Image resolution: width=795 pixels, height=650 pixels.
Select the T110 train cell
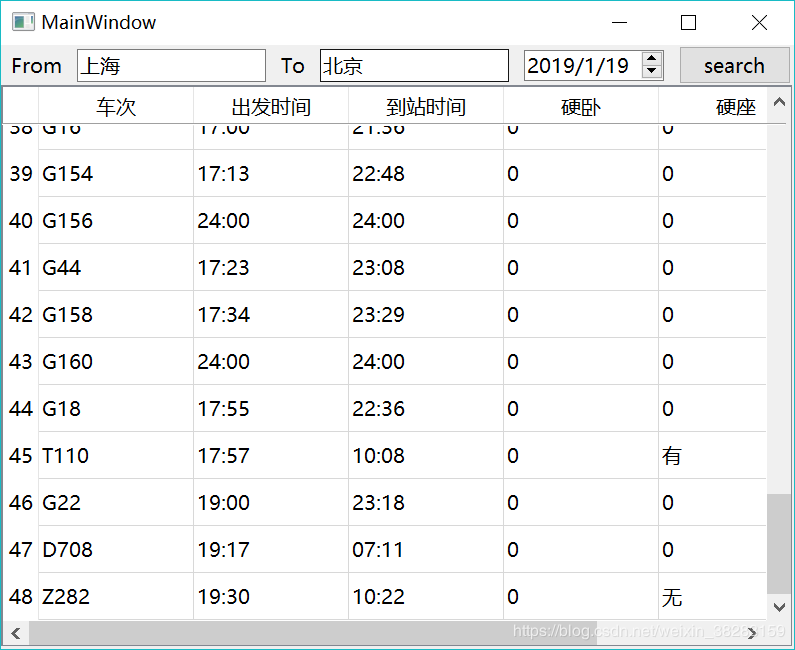point(116,456)
